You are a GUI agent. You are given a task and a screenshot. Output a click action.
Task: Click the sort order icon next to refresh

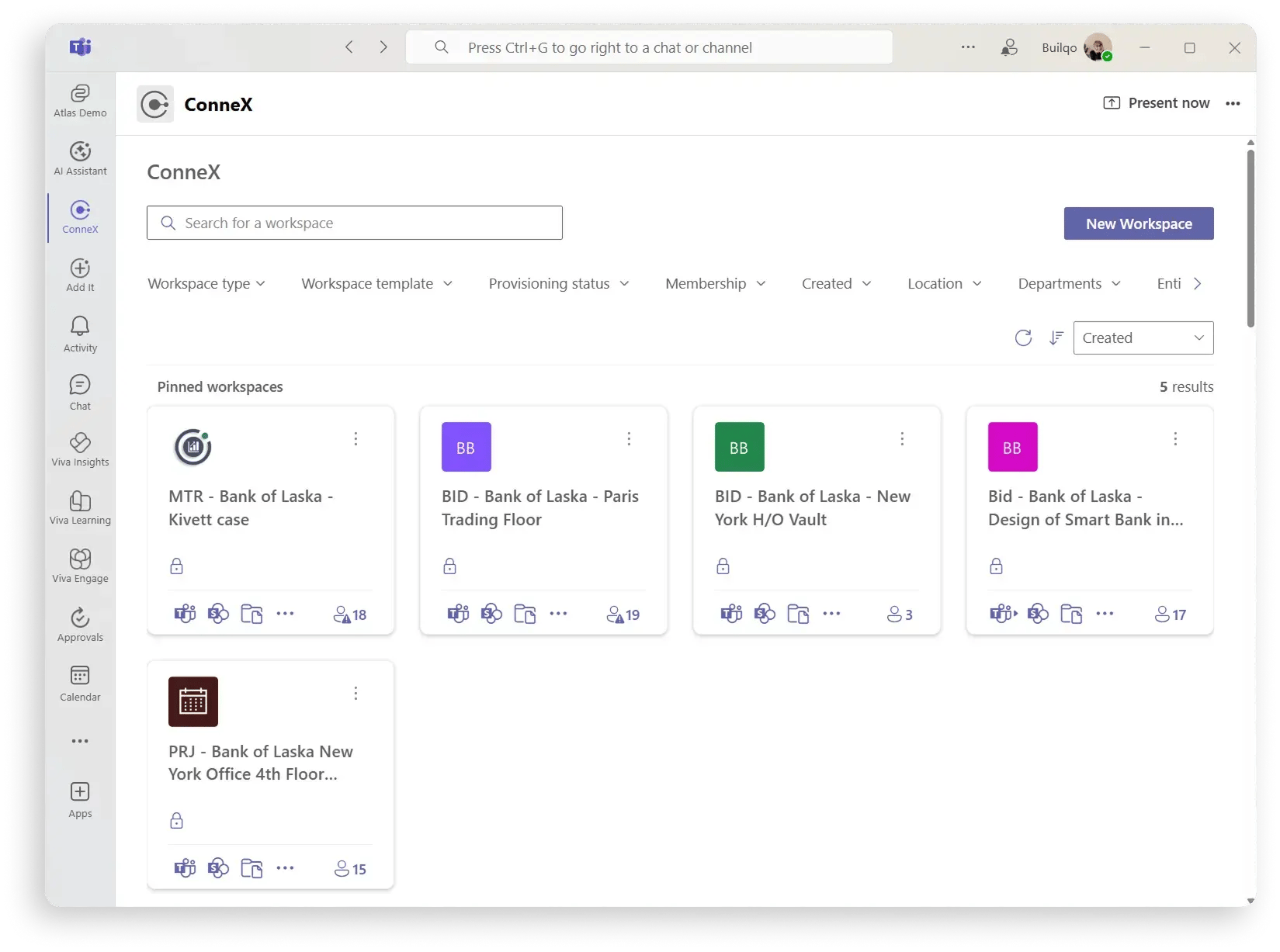tap(1055, 338)
